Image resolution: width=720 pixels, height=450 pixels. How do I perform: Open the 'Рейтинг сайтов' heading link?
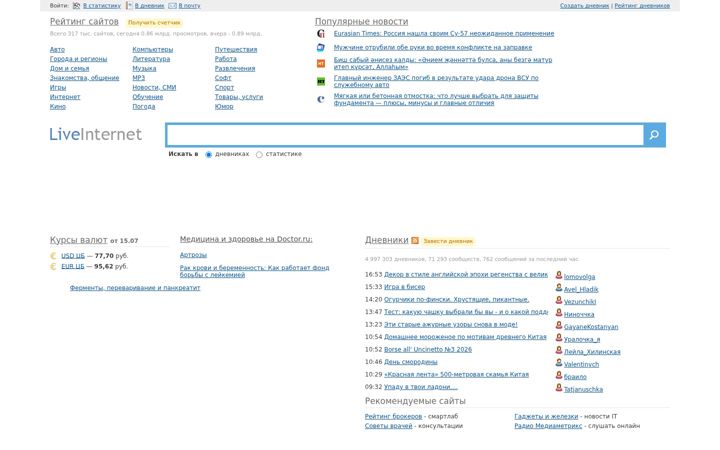point(84,22)
